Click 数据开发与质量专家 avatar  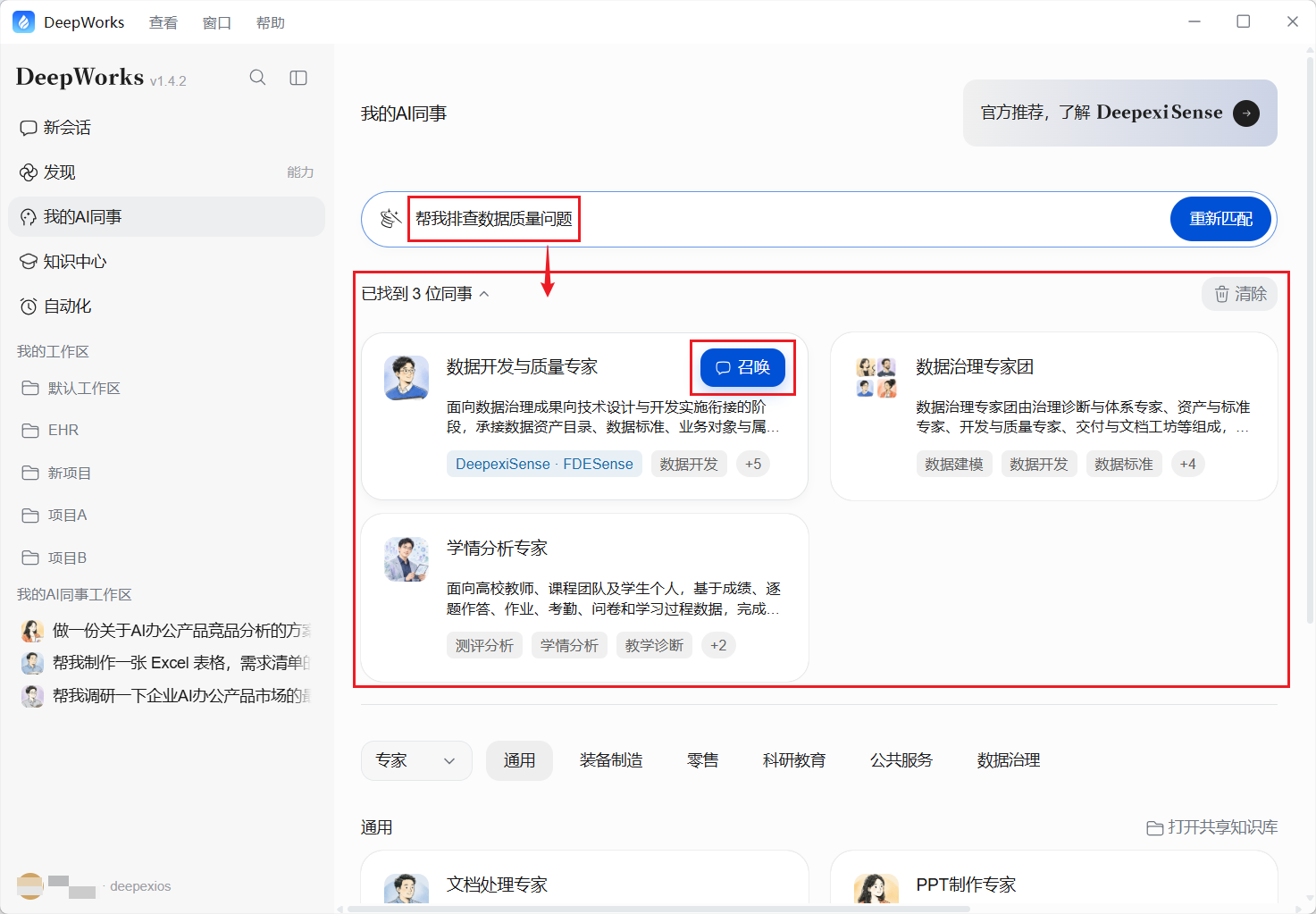pos(407,378)
